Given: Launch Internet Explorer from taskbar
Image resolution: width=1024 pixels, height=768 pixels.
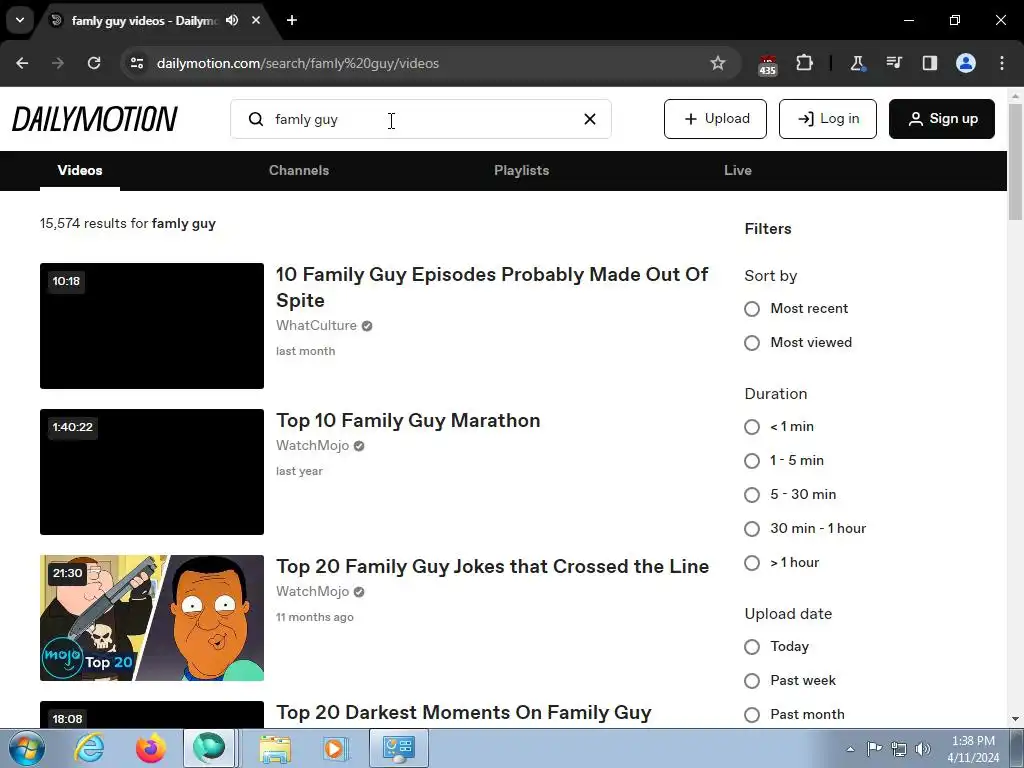Looking at the screenshot, I should (89, 748).
